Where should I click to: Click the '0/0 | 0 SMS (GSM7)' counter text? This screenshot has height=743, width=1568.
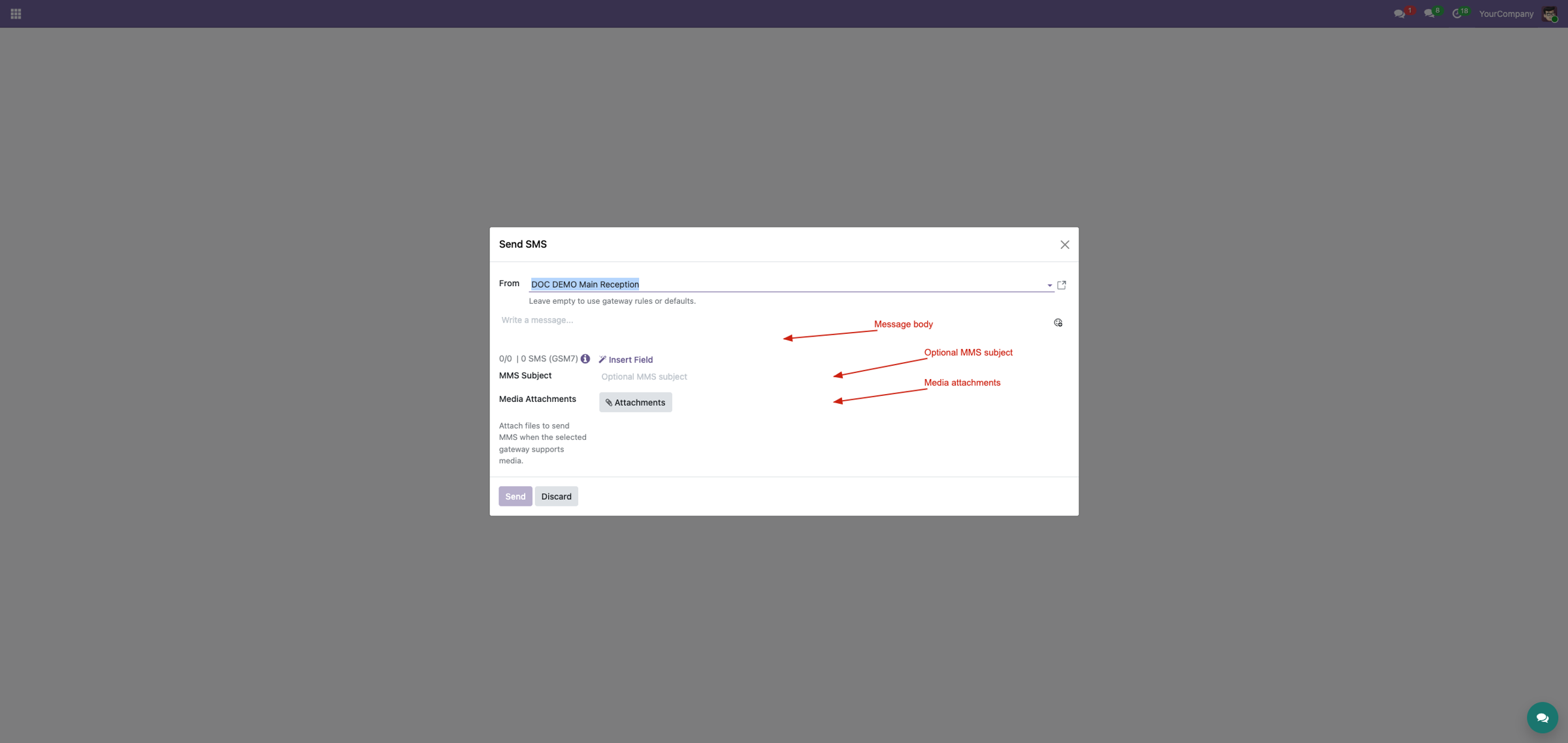click(538, 359)
